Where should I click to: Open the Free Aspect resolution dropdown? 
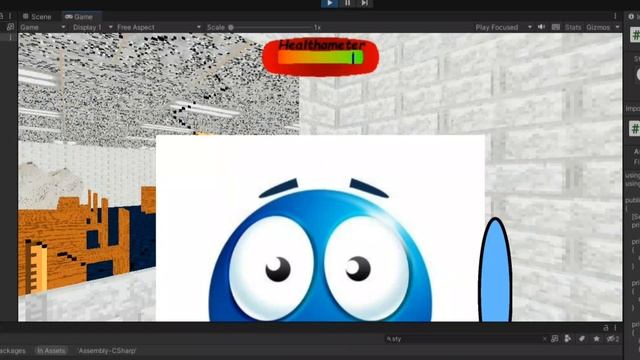tap(159, 27)
